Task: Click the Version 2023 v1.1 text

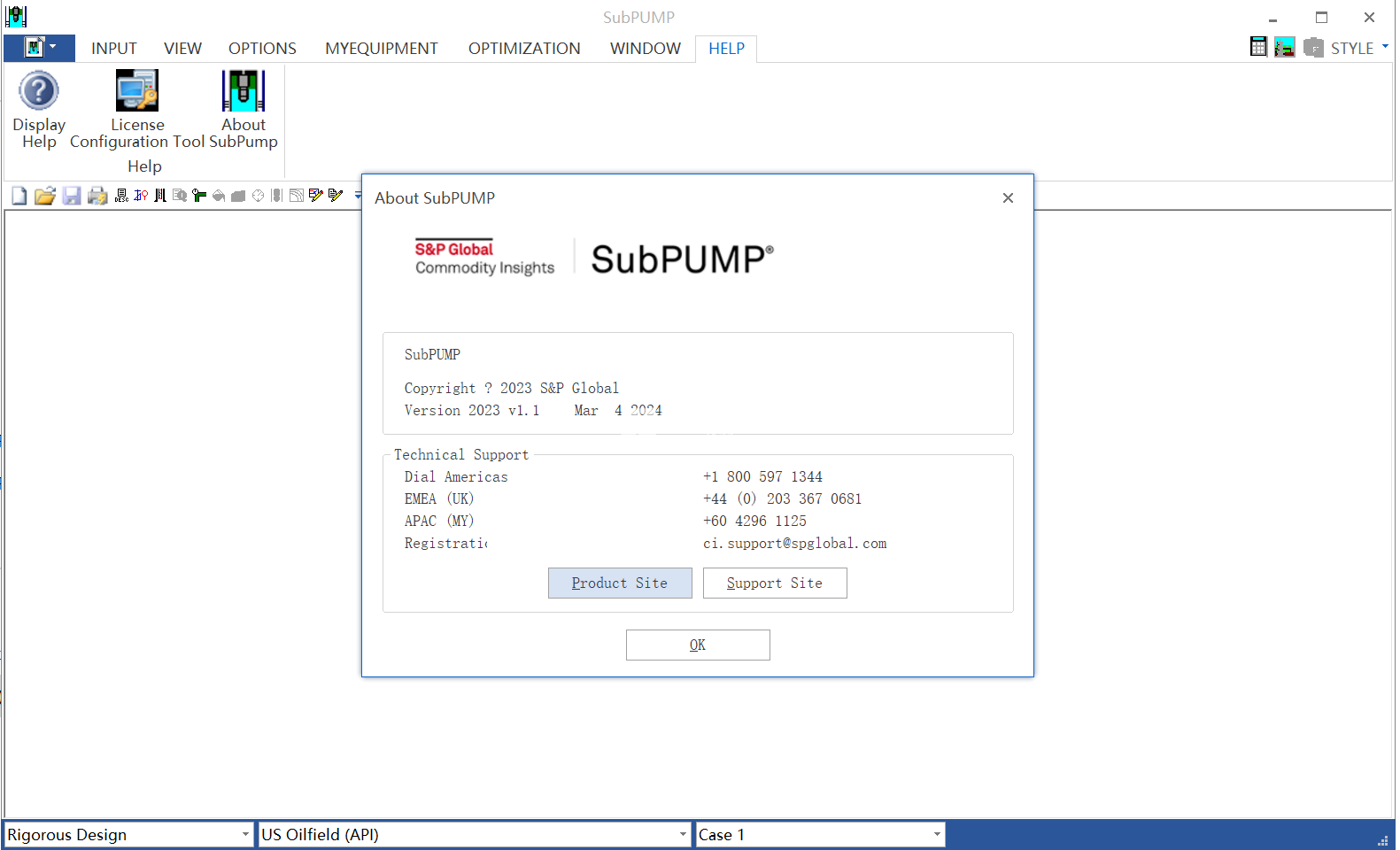Action: pyautogui.click(x=472, y=410)
